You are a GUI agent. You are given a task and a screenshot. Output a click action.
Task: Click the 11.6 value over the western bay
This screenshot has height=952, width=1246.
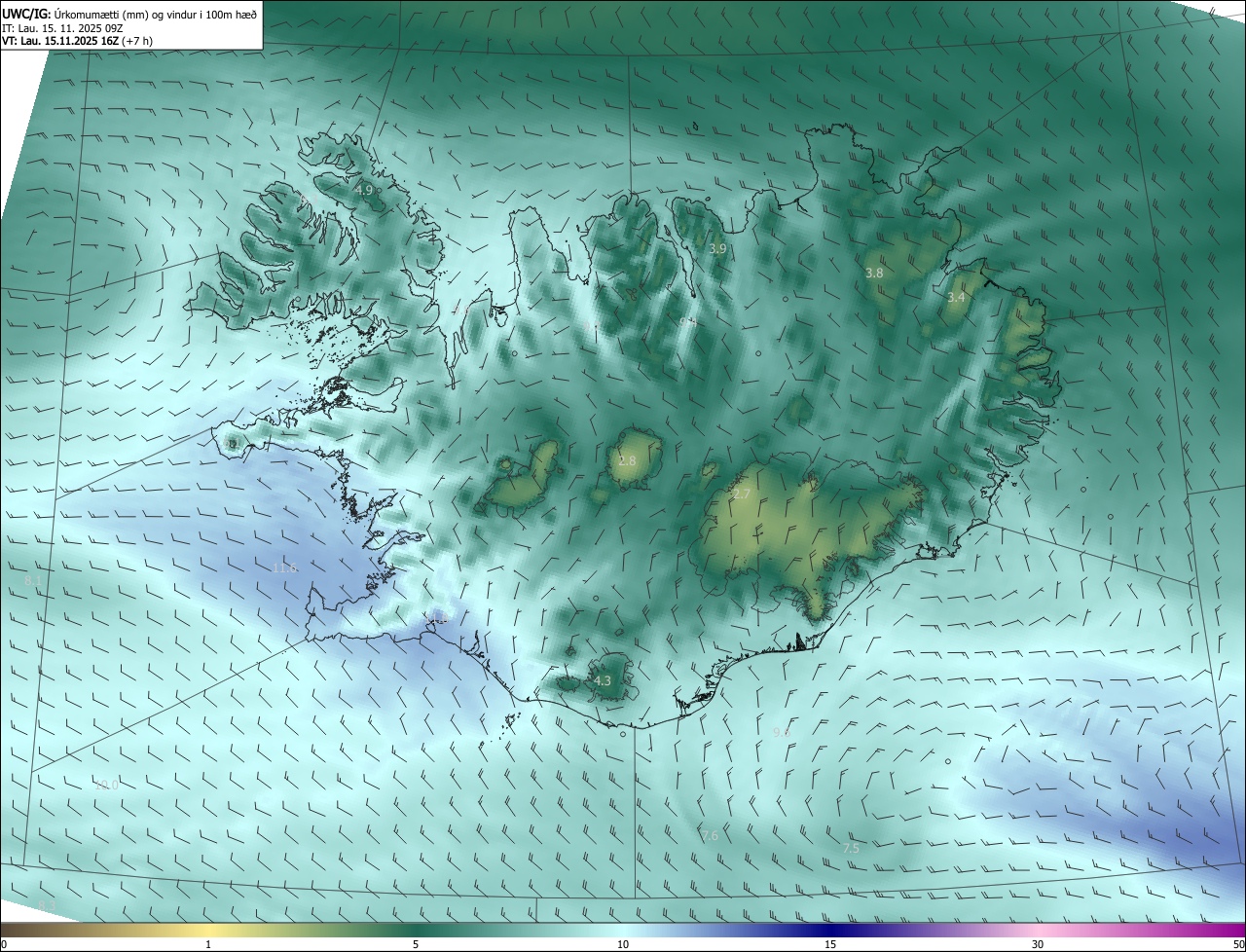284,568
